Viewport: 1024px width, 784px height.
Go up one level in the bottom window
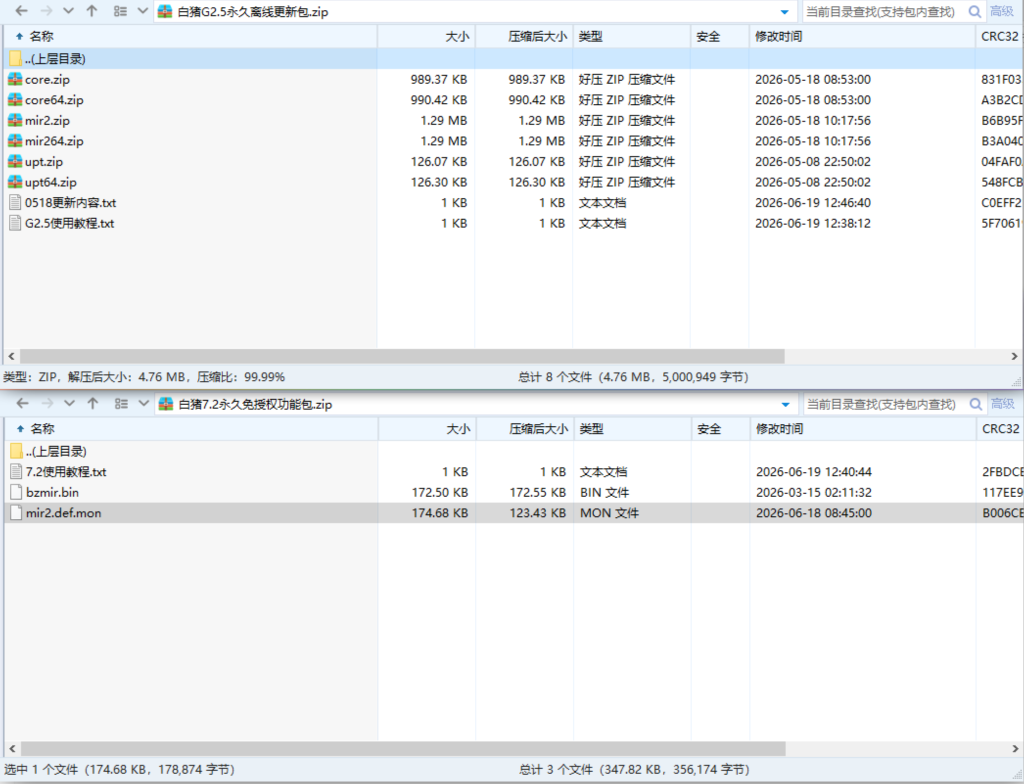pyautogui.click(x=93, y=404)
